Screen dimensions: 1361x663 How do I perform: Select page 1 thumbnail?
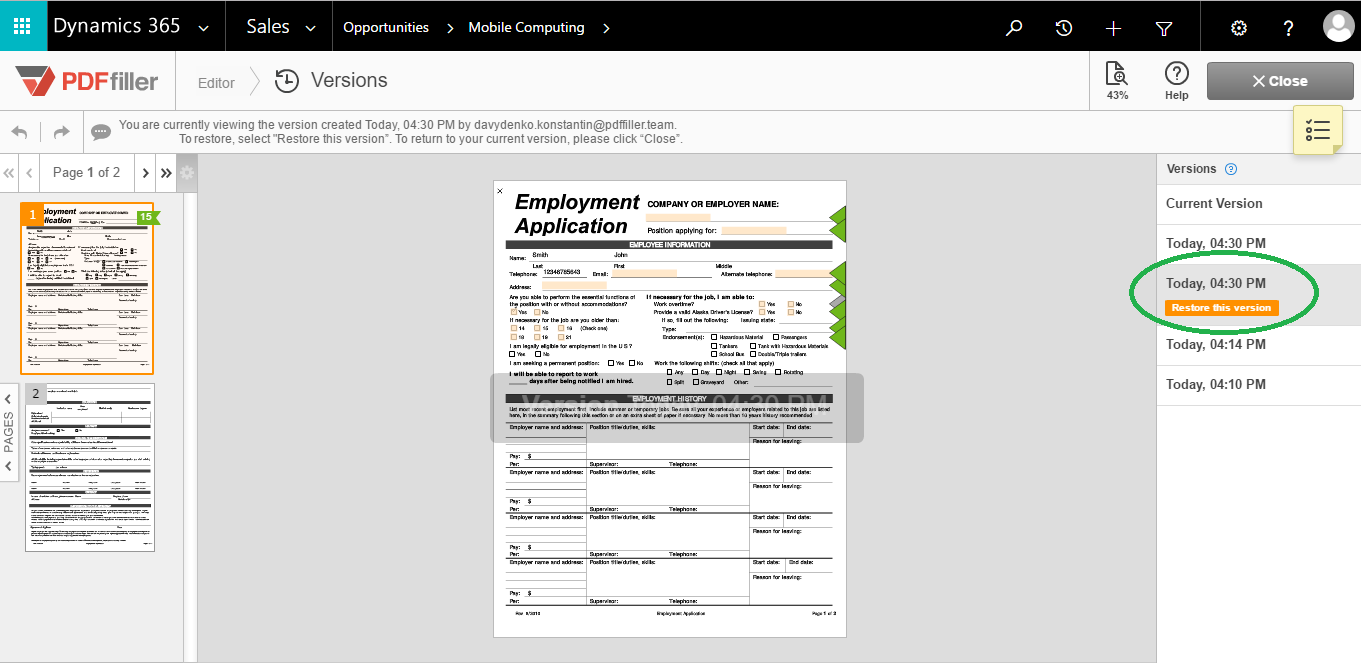[87, 288]
